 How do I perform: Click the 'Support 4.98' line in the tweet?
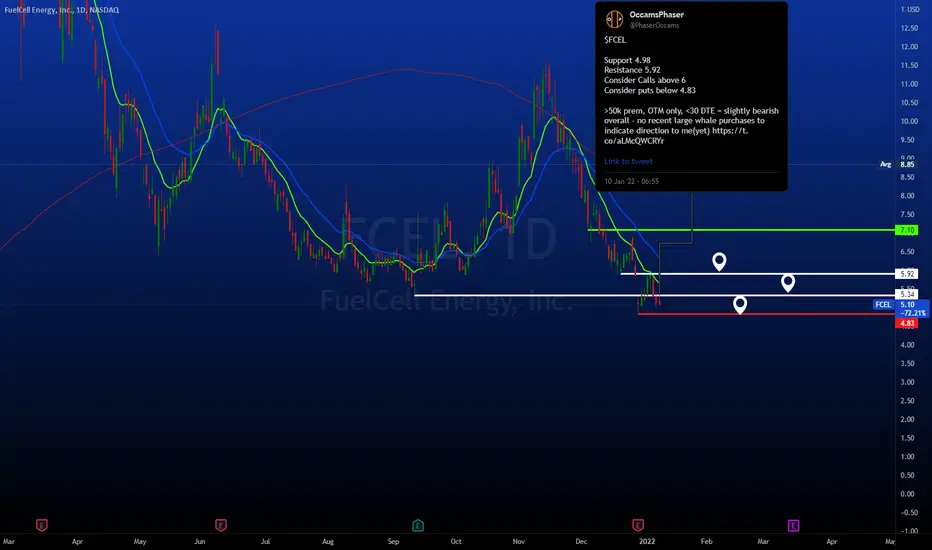point(627,60)
